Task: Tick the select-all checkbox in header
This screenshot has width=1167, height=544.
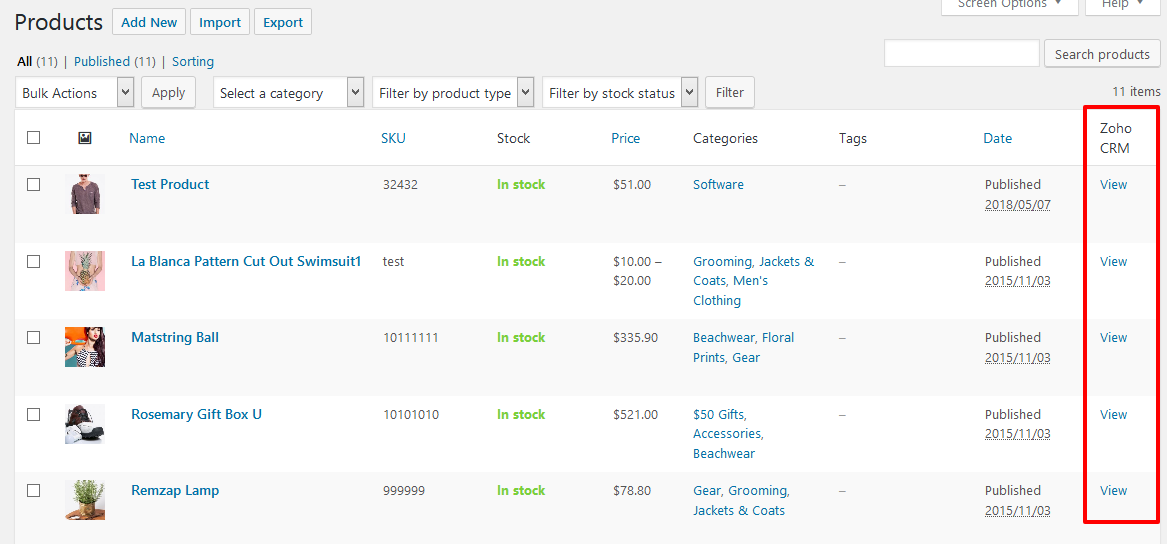Action: pos(33,138)
